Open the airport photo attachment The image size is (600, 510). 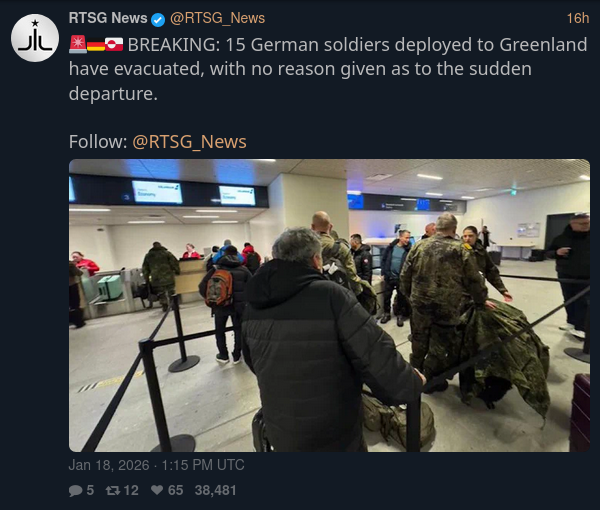click(x=329, y=305)
